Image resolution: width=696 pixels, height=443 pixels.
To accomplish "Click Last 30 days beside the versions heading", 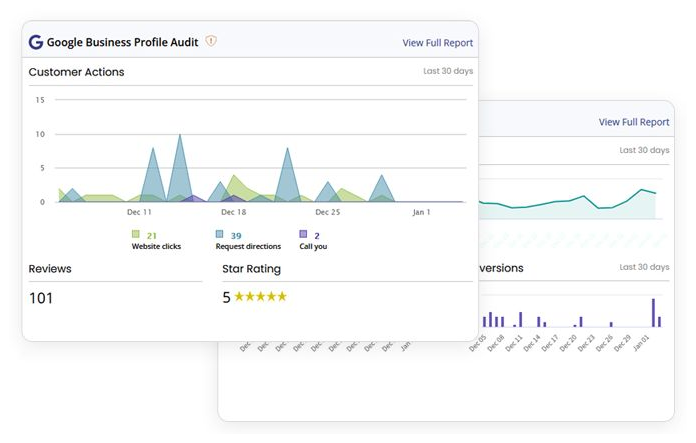I will pyautogui.click(x=644, y=267).
